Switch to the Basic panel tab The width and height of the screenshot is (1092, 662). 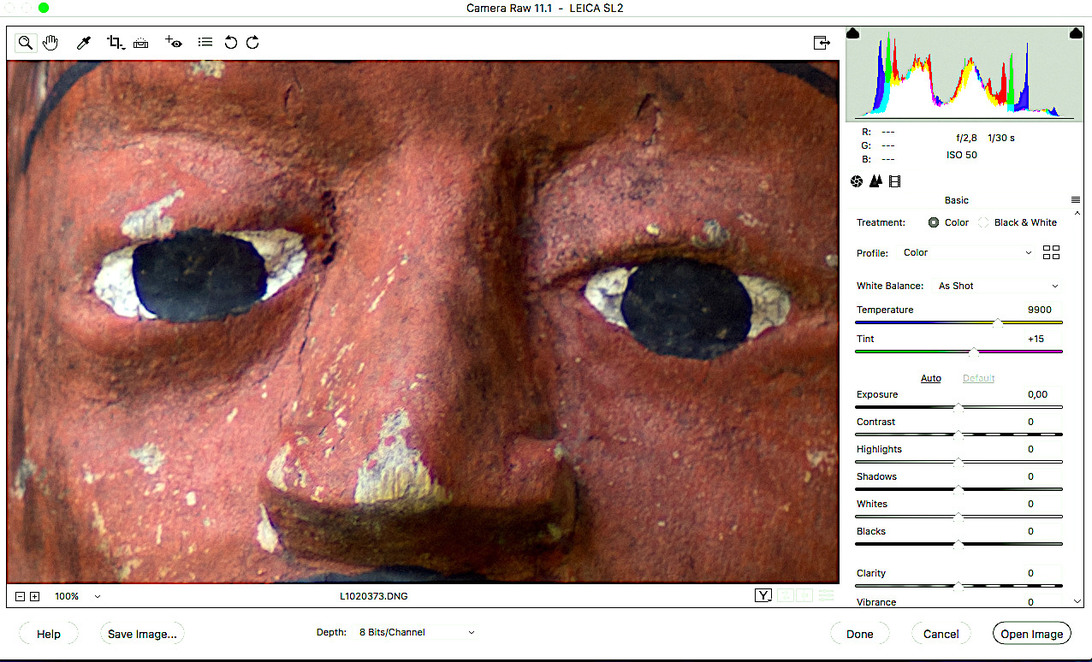857,181
